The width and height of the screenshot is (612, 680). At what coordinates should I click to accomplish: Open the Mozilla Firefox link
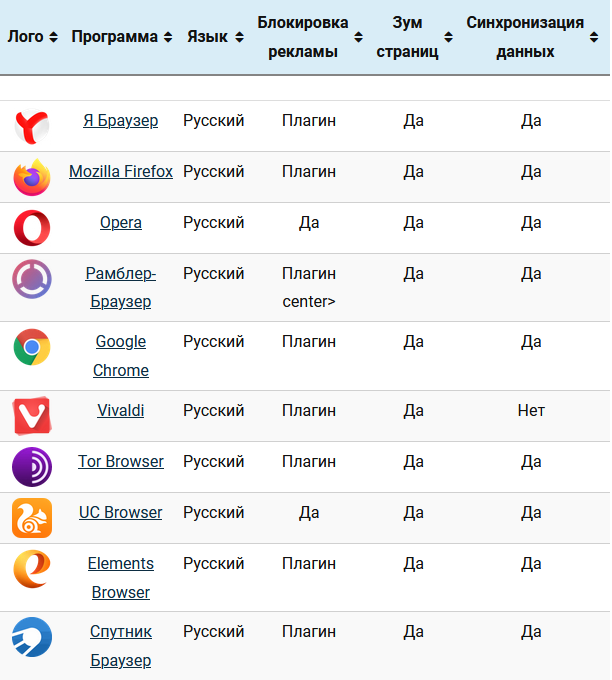pos(121,172)
